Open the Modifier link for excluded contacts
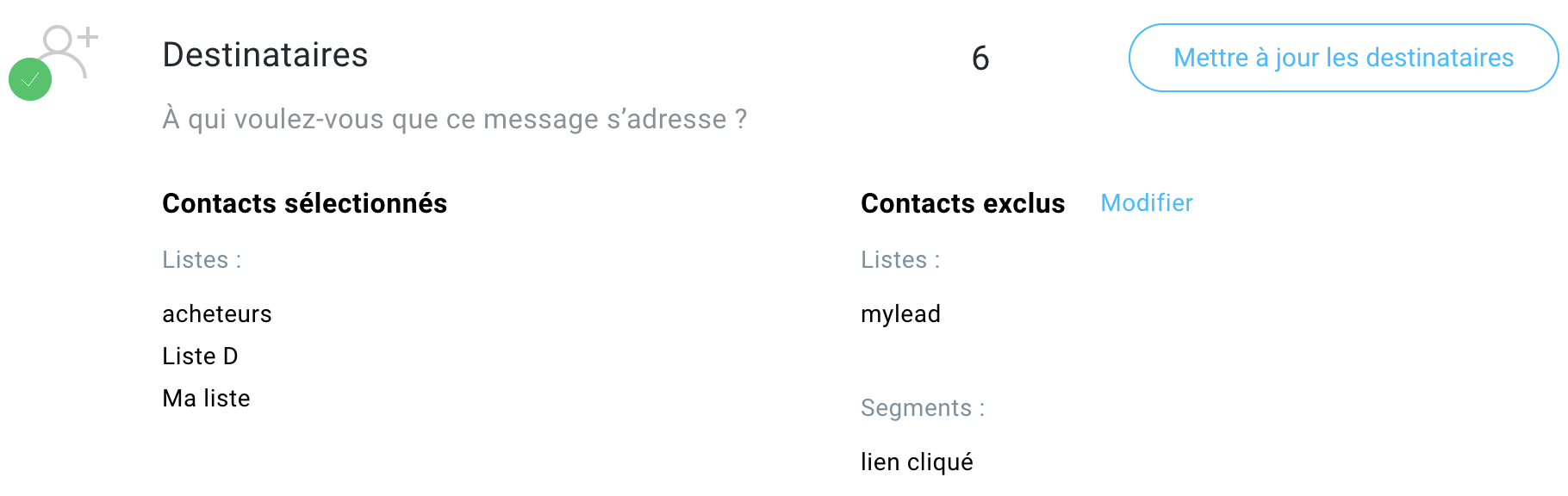 click(1146, 203)
